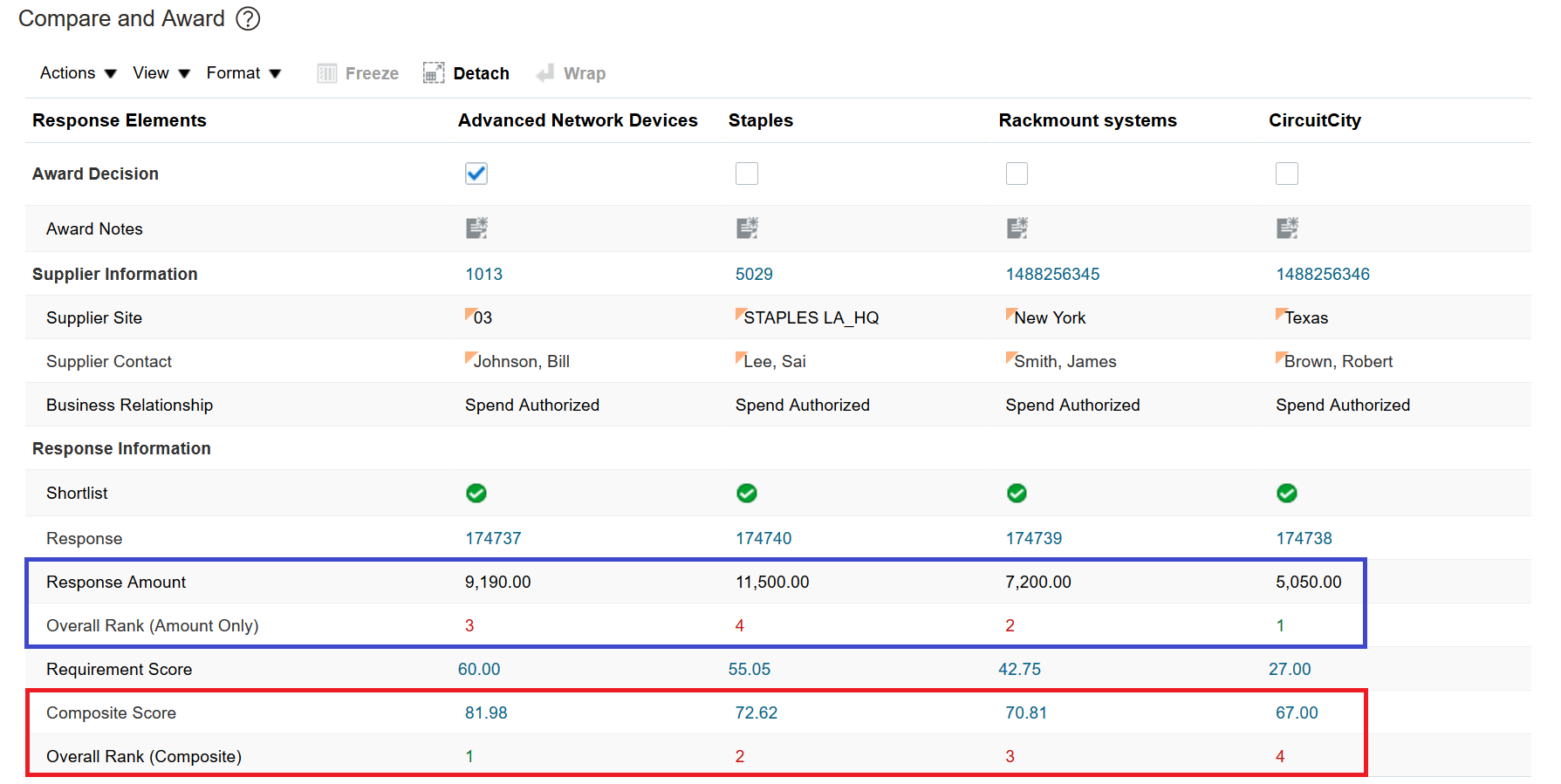The width and height of the screenshot is (1561, 784).
Task: Open award notes for Advanced Network Devices
Action: point(476,228)
